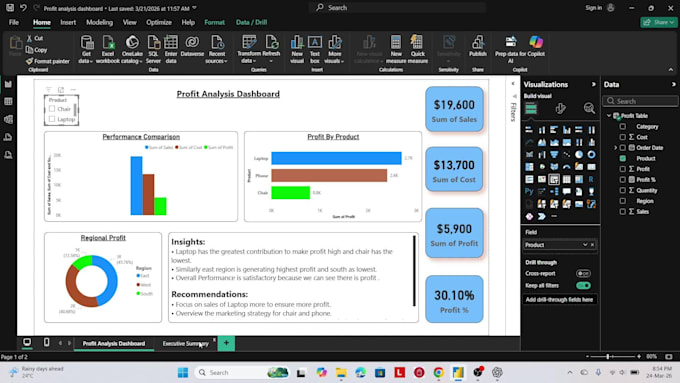Viewport: 680px width, 383px height.
Task: Copy the selected visual
Action: point(36,50)
